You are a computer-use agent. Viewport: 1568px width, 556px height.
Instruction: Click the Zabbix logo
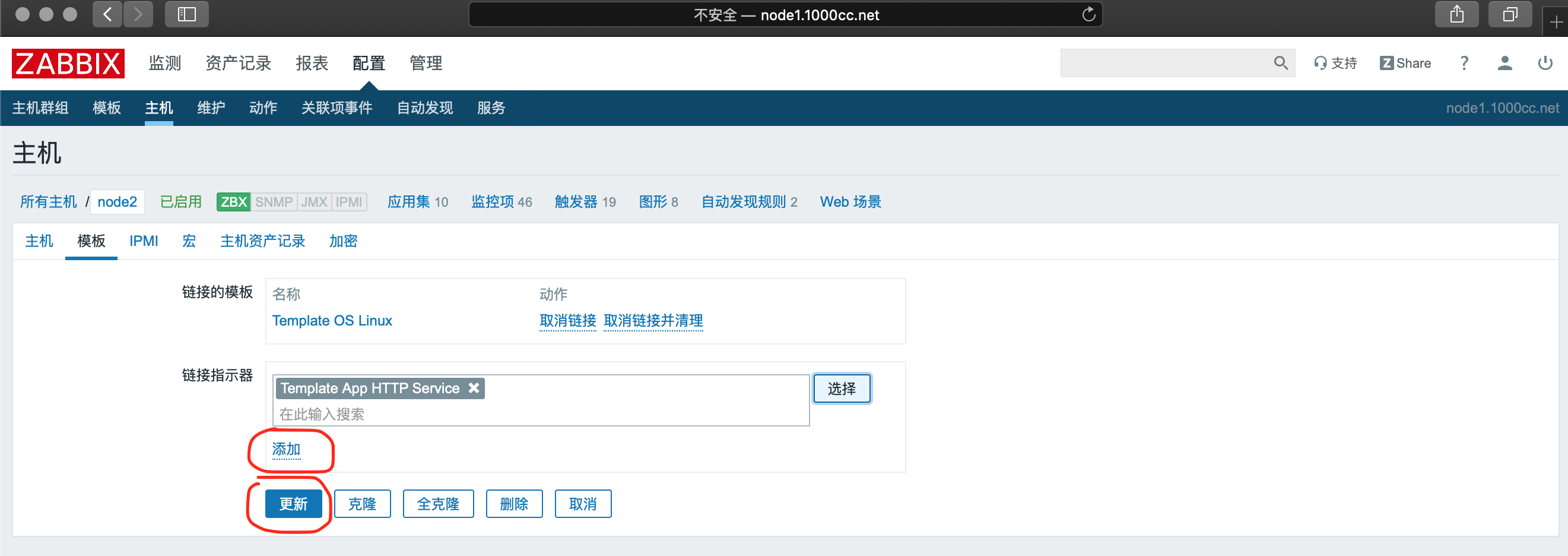[68, 64]
